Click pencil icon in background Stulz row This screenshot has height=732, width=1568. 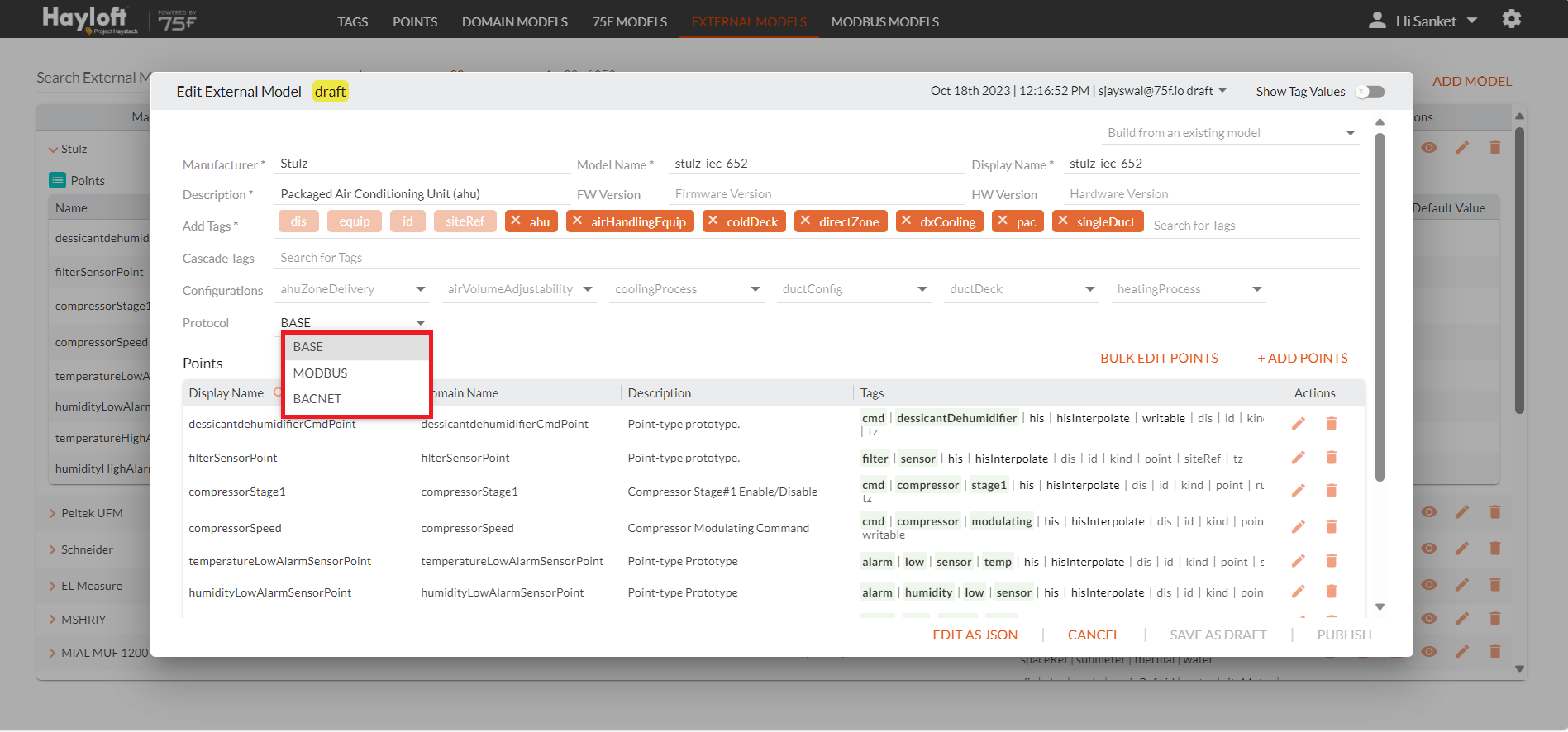1462,148
